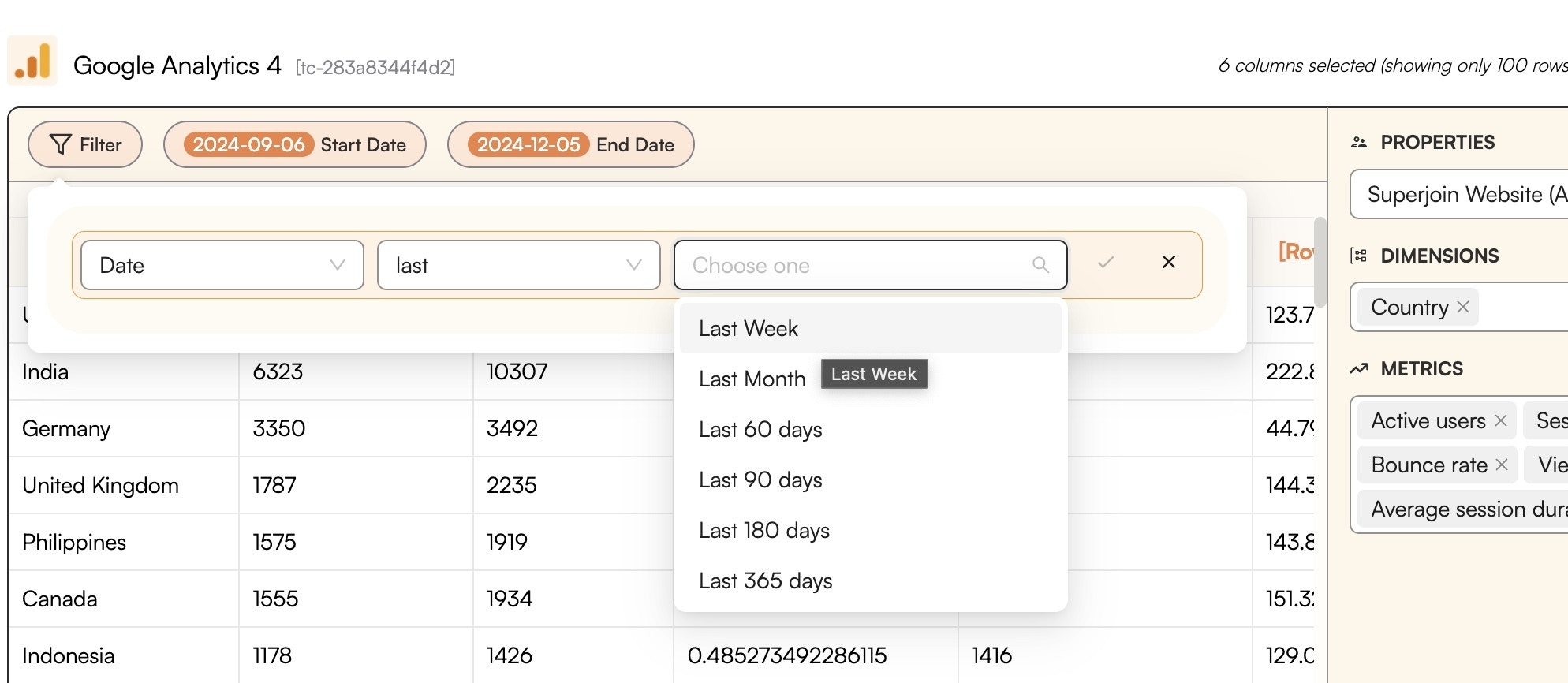Discard the filter with the X icon
Screen dimensions: 1568x683
(1169, 262)
